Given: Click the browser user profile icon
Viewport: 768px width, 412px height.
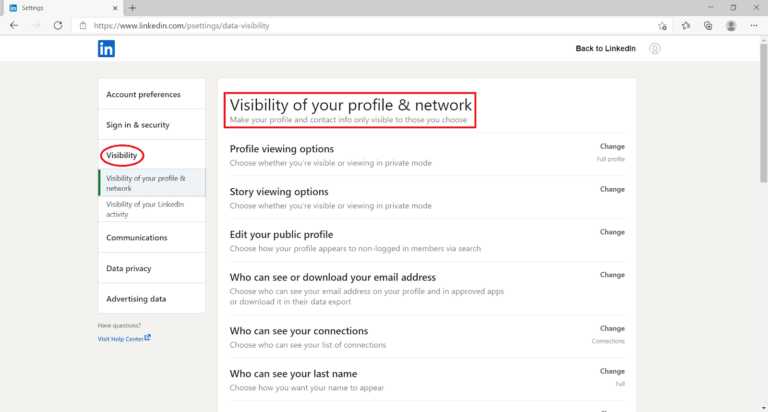Looking at the screenshot, I should tap(731, 25).
